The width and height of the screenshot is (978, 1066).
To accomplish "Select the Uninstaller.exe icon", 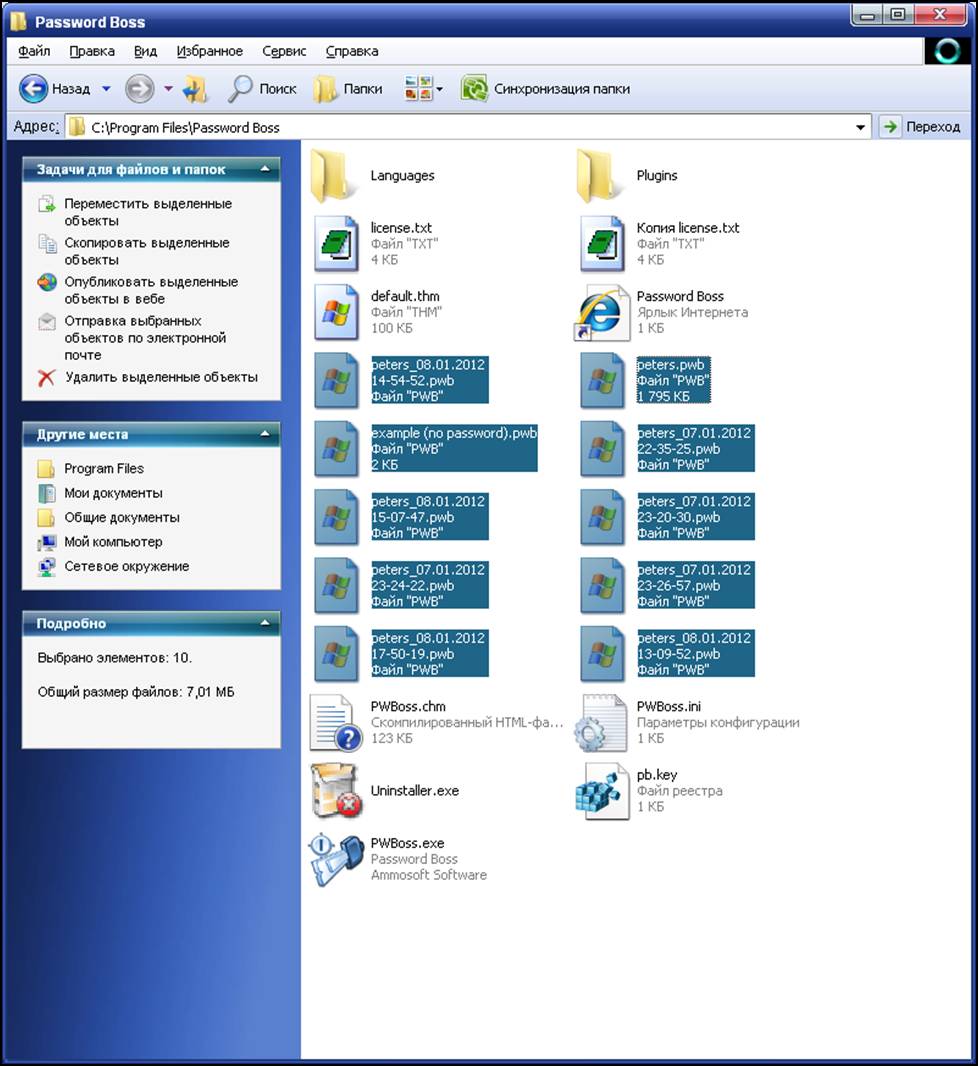I will (x=336, y=791).
